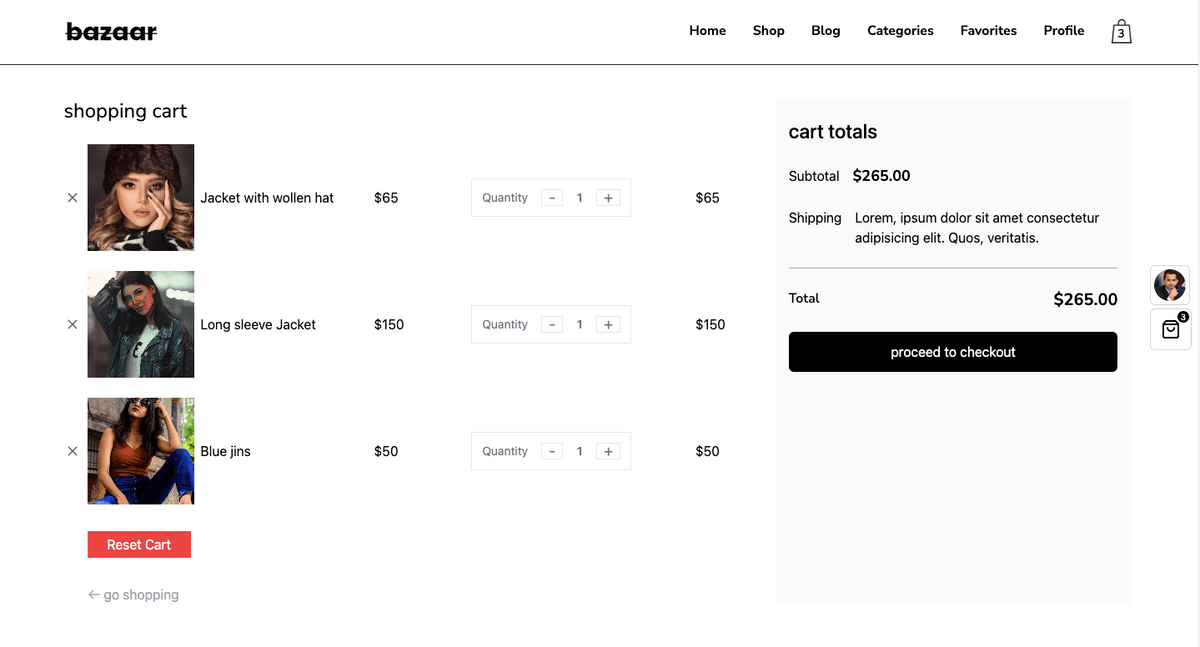Click the user avatar on right edge

point(1170,285)
